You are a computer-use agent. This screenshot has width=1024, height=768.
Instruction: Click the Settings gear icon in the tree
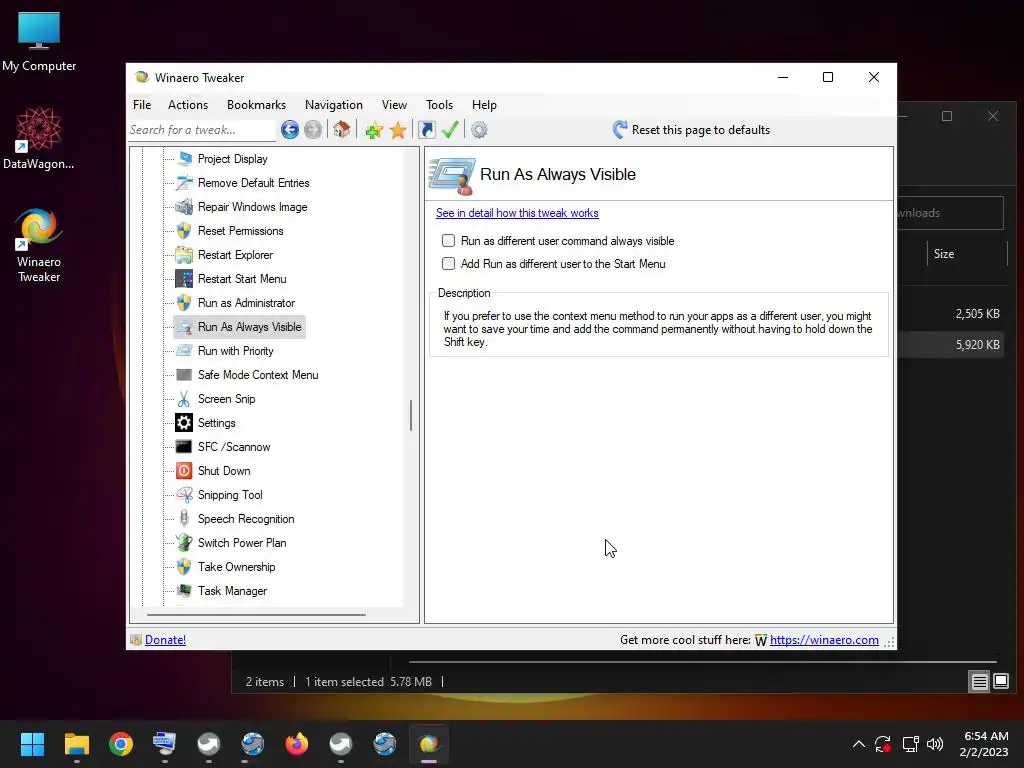coord(184,423)
